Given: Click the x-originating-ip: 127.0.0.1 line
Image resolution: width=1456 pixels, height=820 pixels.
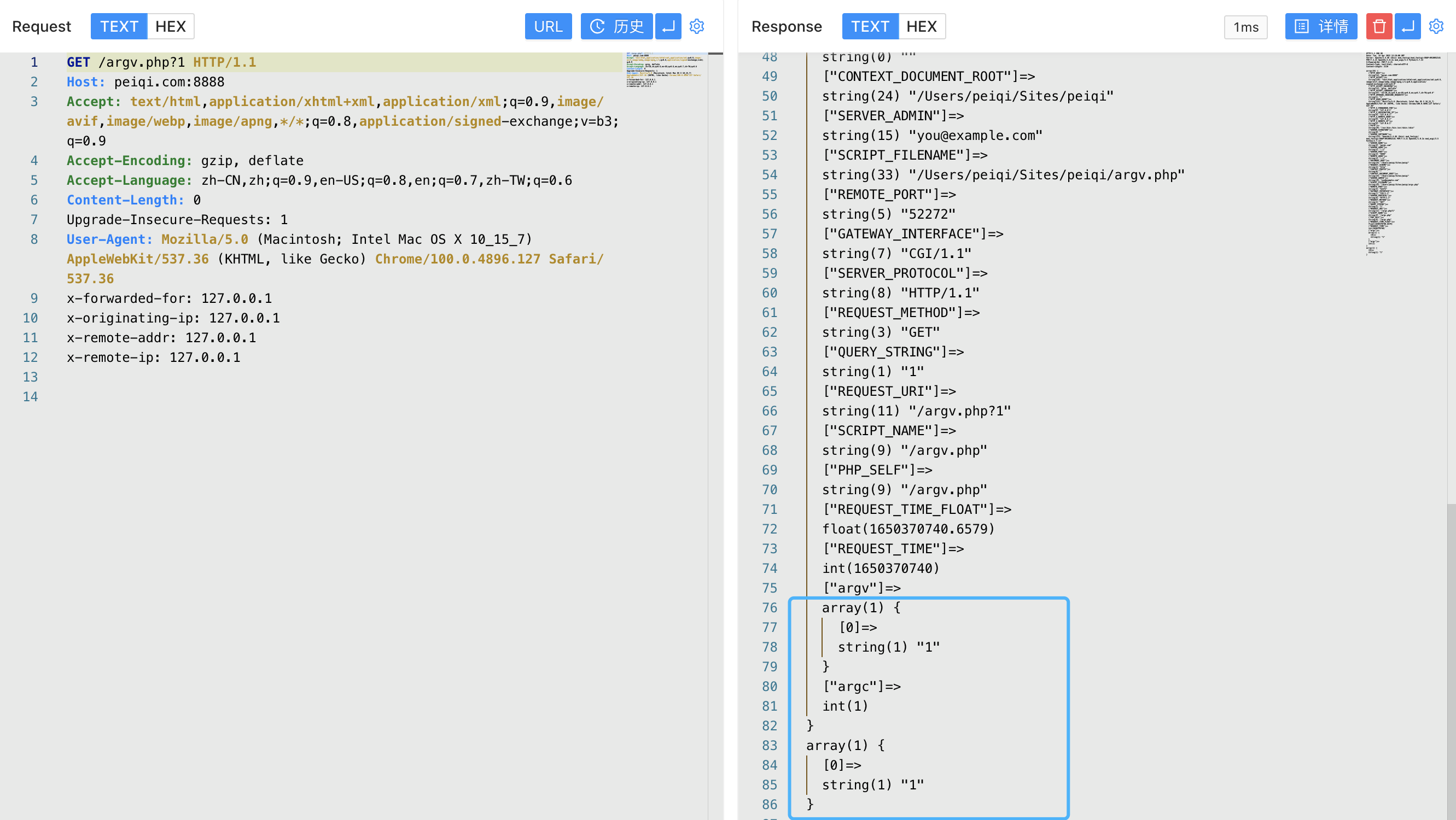Looking at the screenshot, I should point(173,318).
